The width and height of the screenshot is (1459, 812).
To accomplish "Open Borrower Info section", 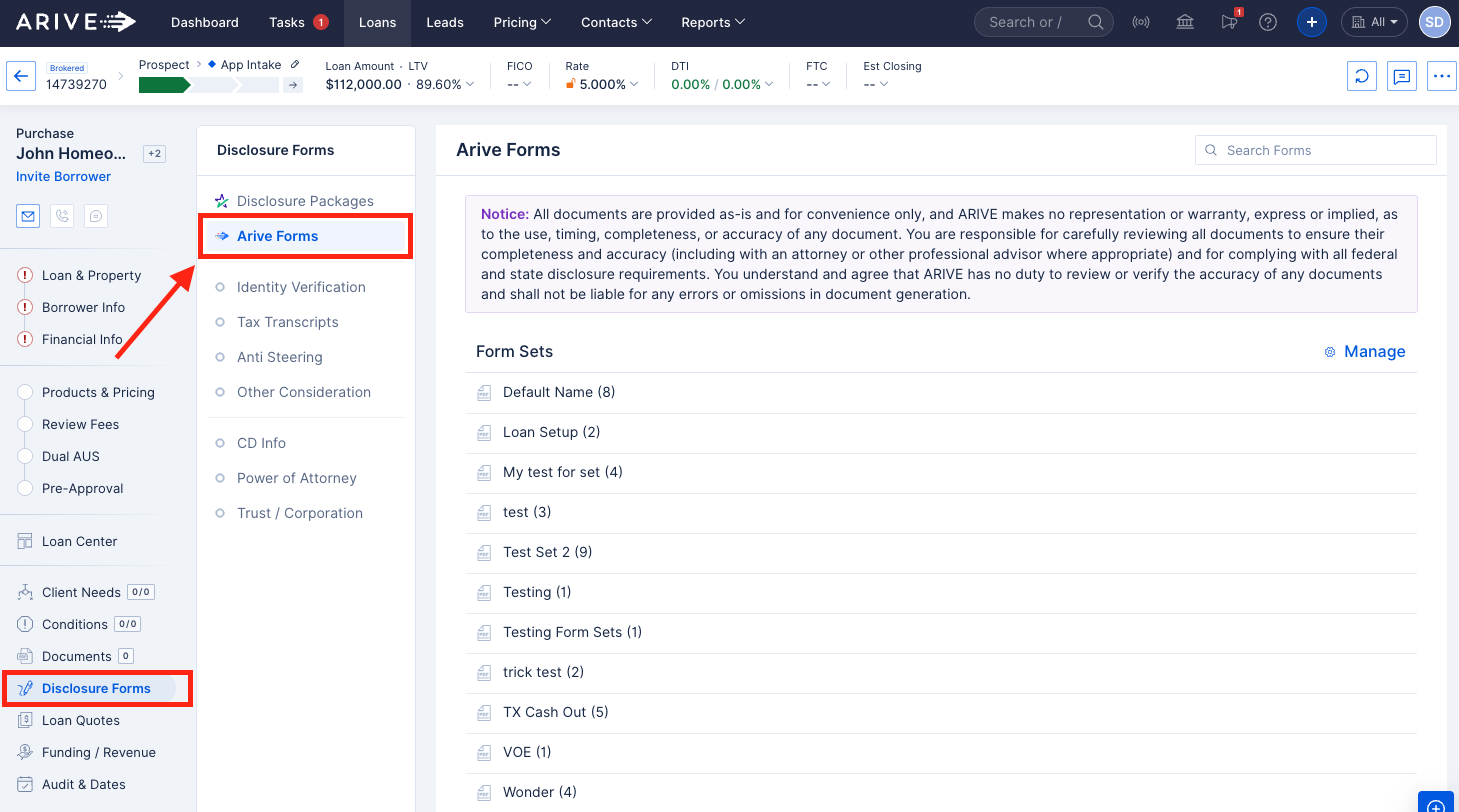I will 83,307.
